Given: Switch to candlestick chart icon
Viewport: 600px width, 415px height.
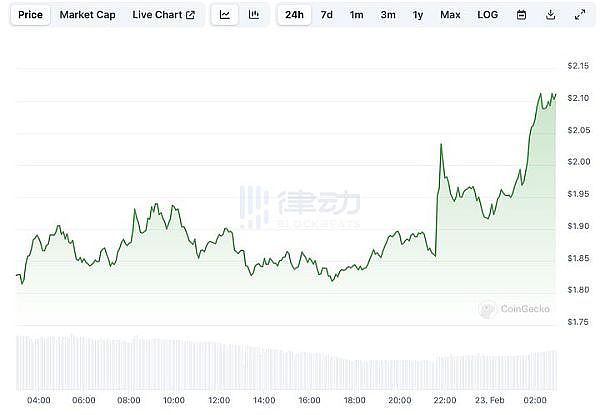Looking at the screenshot, I should coord(254,15).
